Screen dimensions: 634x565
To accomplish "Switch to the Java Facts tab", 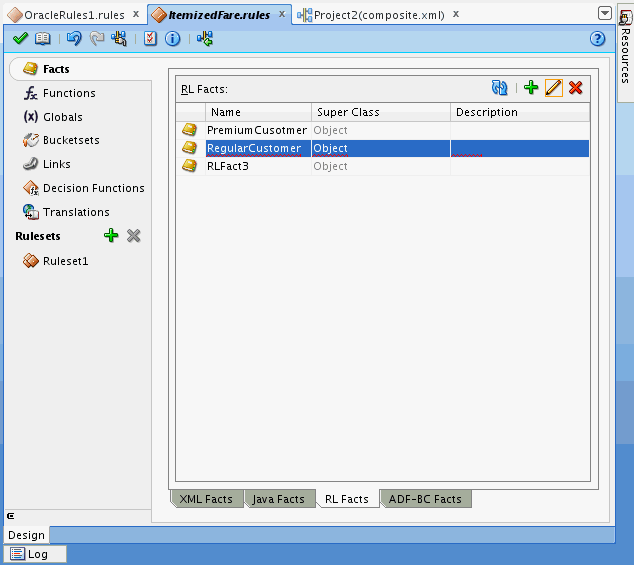I will pyautogui.click(x=279, y=499).
